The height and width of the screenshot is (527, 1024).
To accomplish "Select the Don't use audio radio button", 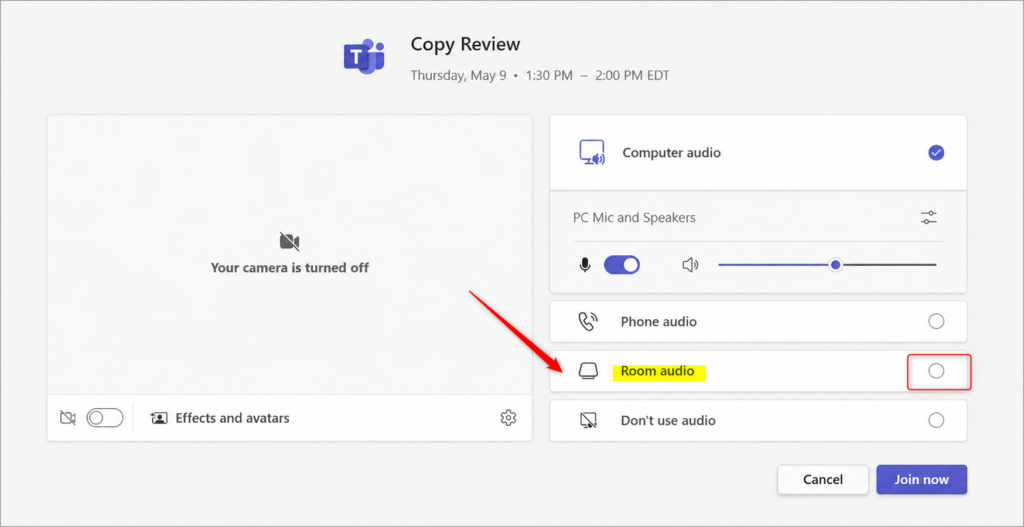I will tap(936, 420).
